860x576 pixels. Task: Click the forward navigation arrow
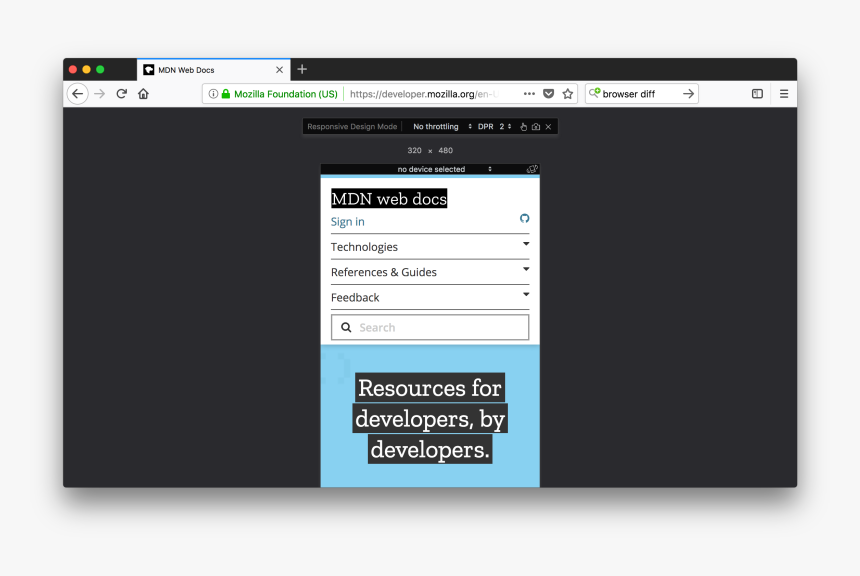click(99, 94)
